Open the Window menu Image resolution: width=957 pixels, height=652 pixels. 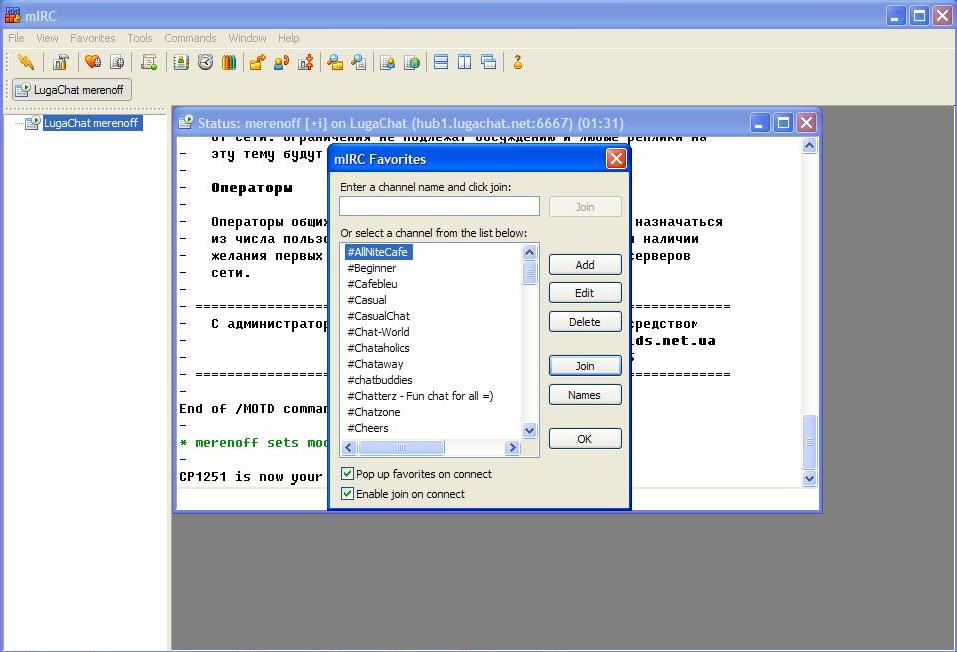coord(247,38)
